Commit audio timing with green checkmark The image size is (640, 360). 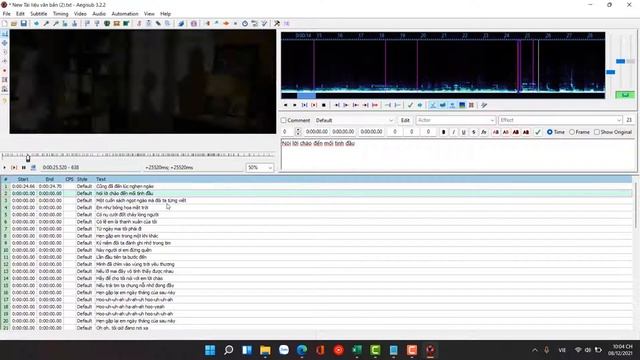tap(410, 105)
